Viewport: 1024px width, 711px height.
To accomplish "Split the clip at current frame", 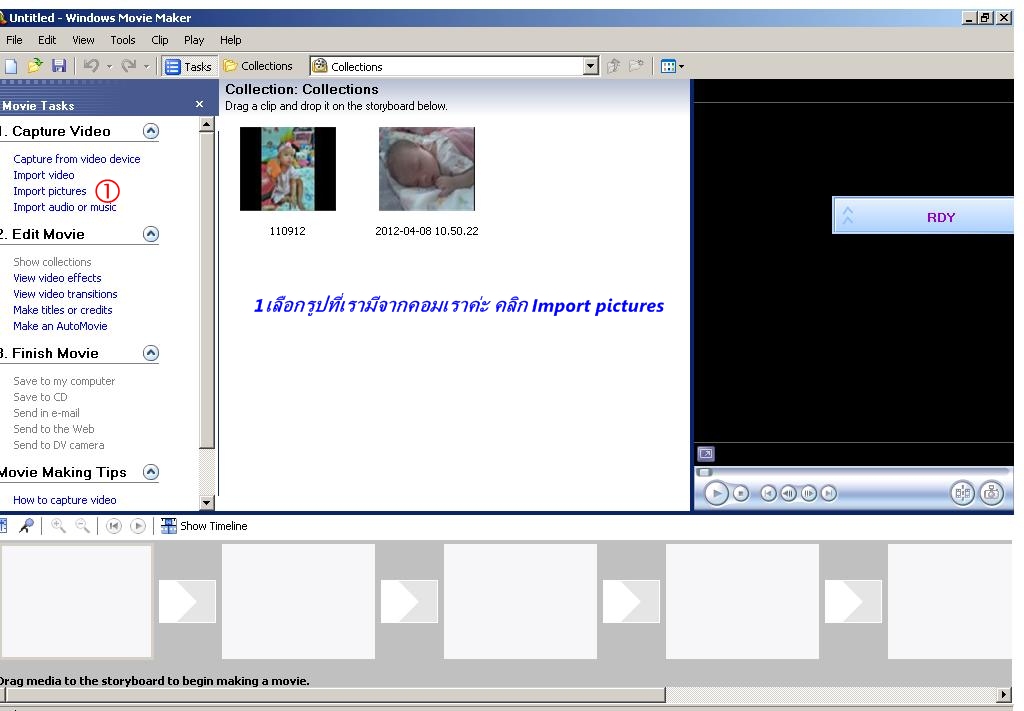I will (x=962, y=493).
